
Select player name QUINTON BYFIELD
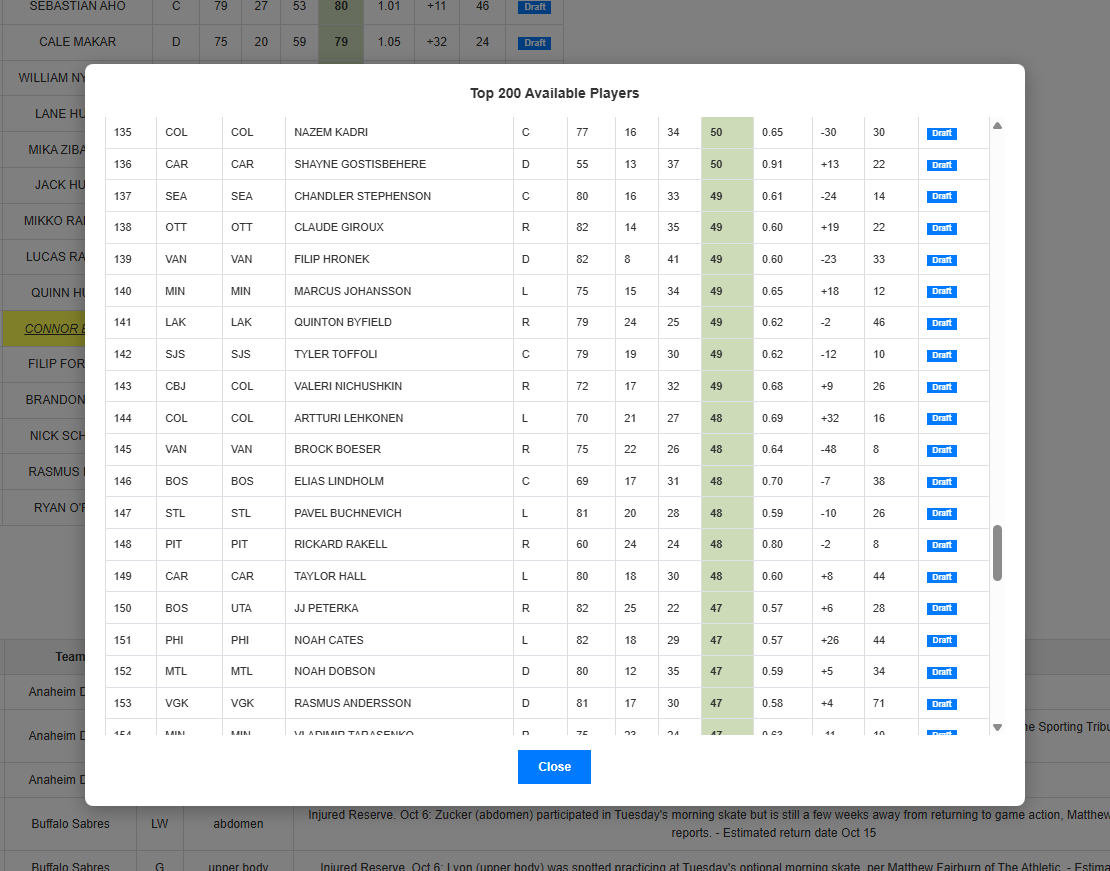click(x=343, y=322)
